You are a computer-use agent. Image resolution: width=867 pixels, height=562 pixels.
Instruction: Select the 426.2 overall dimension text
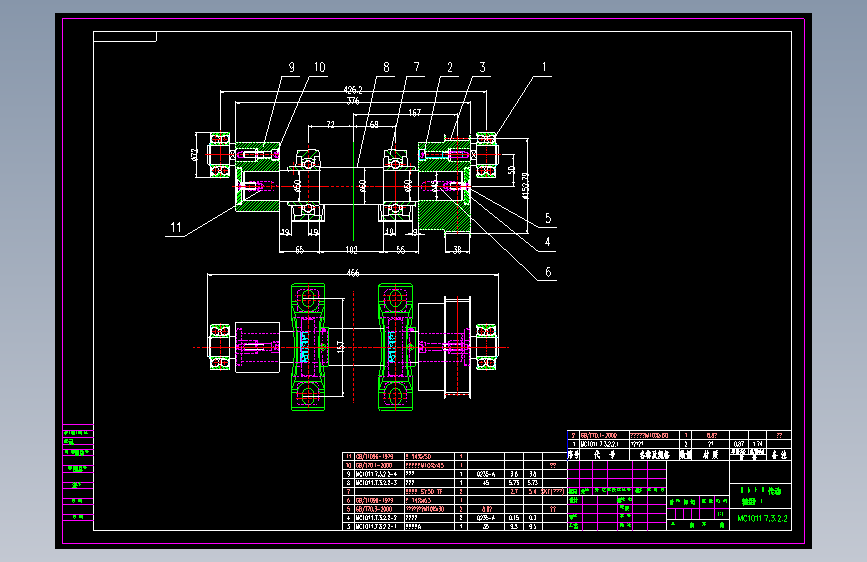pos(353,90)
